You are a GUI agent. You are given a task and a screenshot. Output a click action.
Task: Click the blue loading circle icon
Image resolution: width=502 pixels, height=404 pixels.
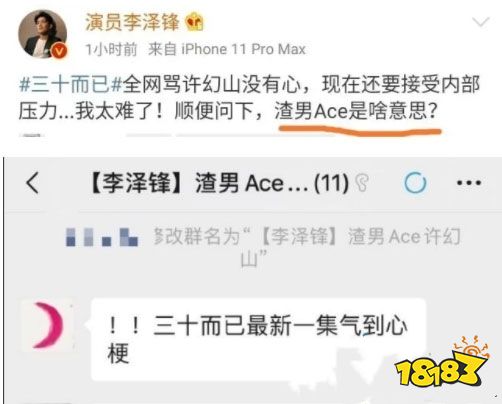(x=415, y=183)
